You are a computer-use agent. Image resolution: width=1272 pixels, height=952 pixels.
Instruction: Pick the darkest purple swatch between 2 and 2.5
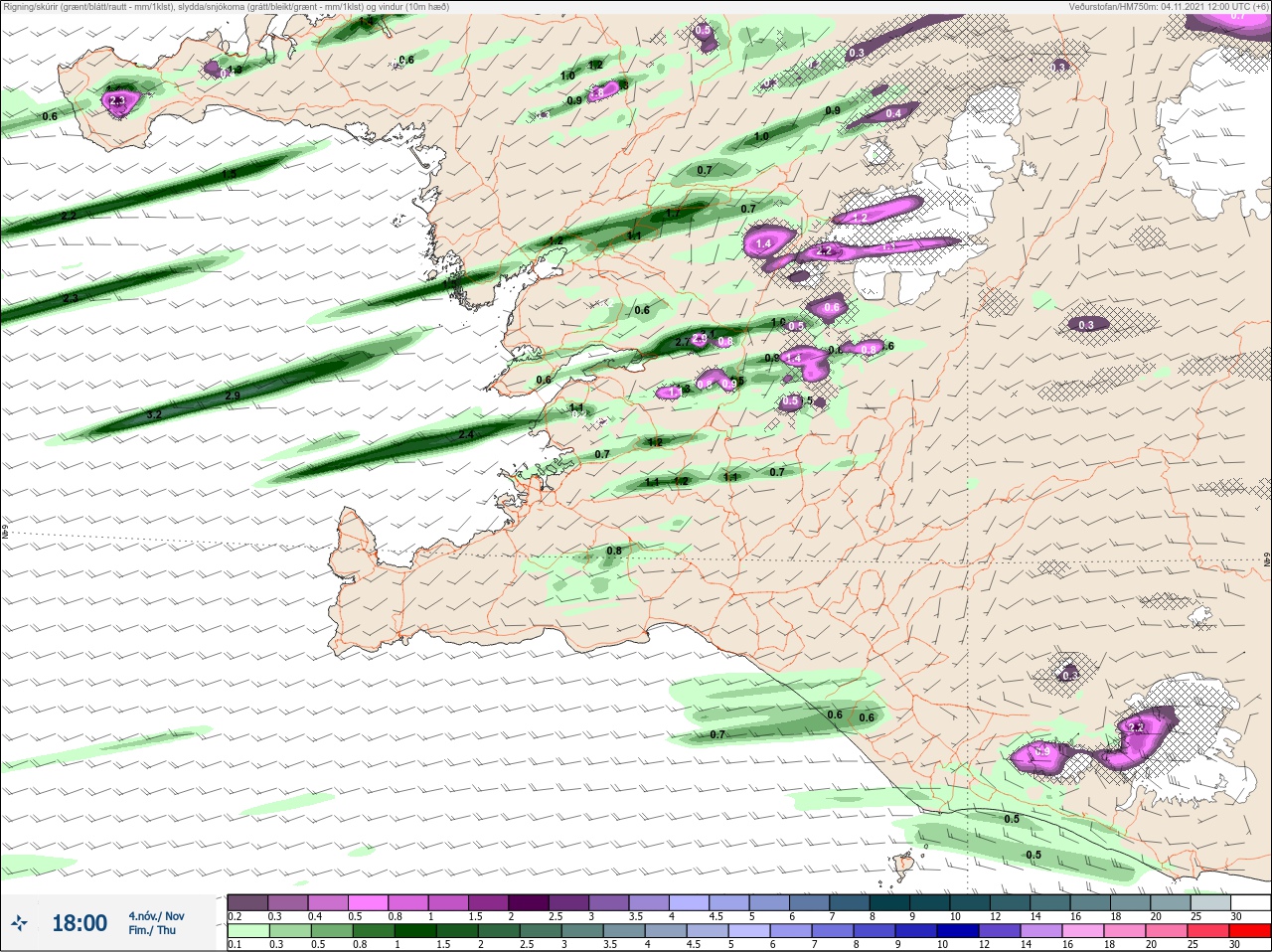pos(531,902)
